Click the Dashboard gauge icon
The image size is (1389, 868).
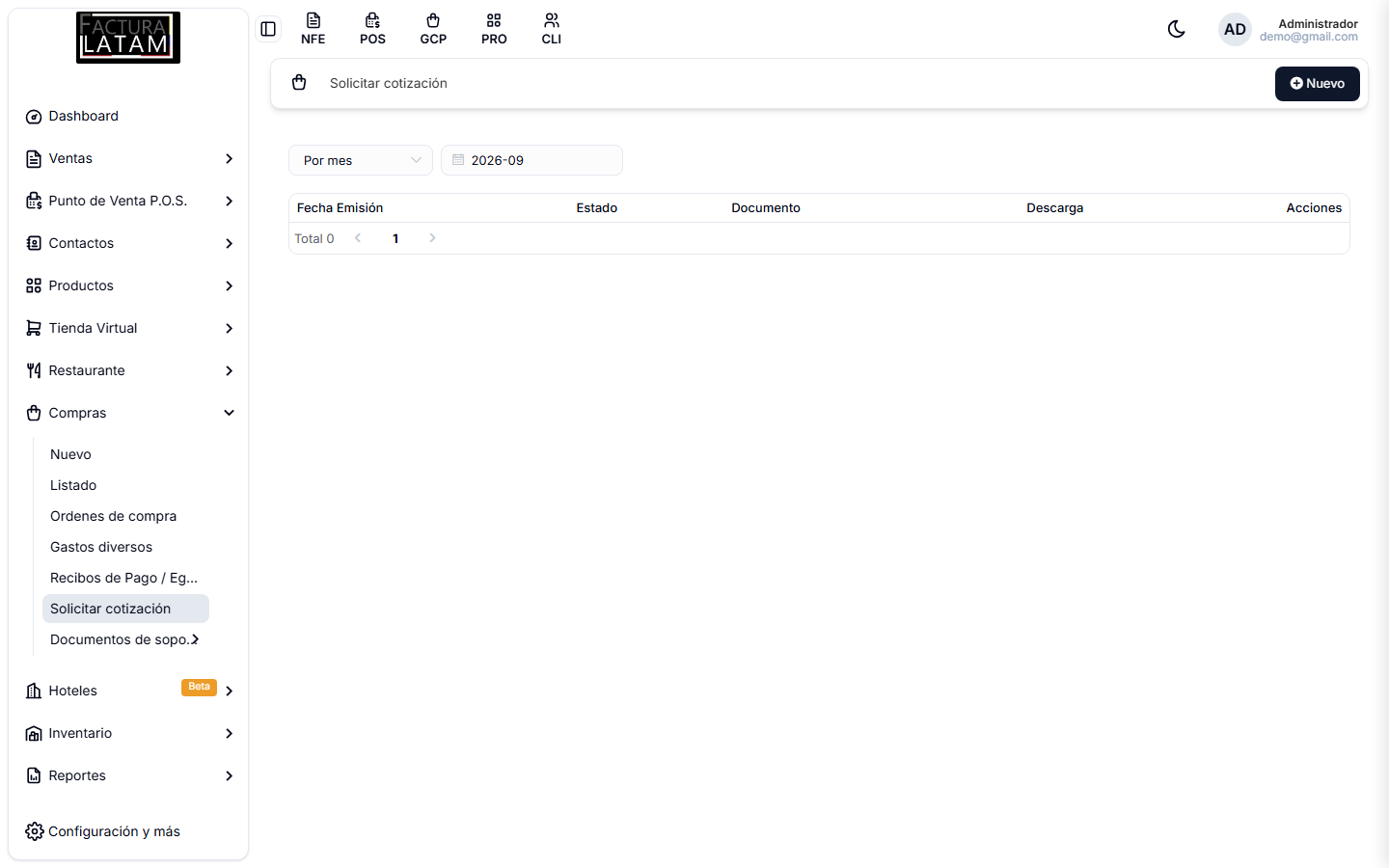[x=34, y=116]
